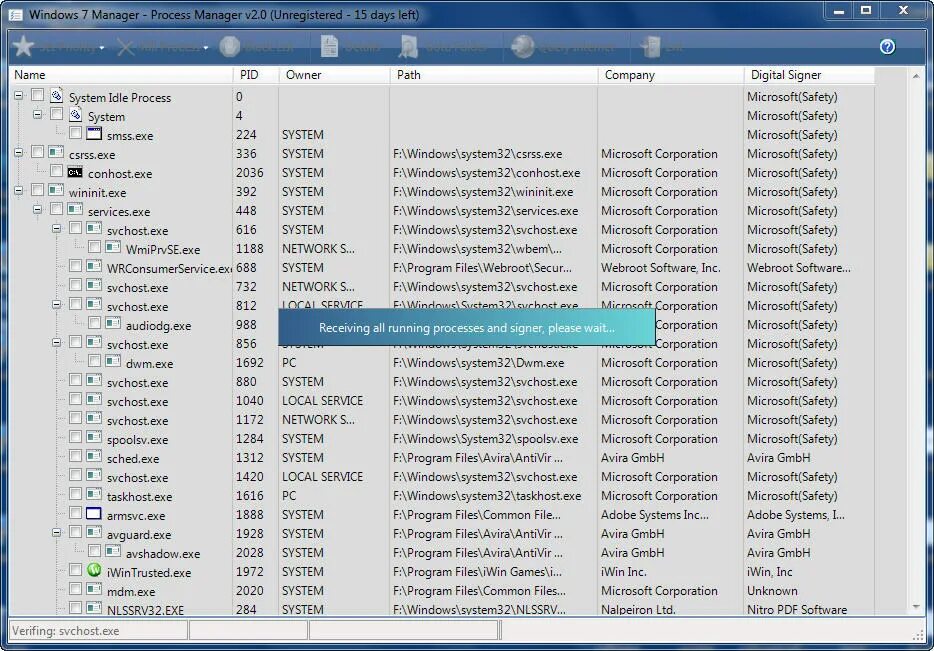
Task: Click the Set Priority star icon
Action: click(x=23, y=46)
